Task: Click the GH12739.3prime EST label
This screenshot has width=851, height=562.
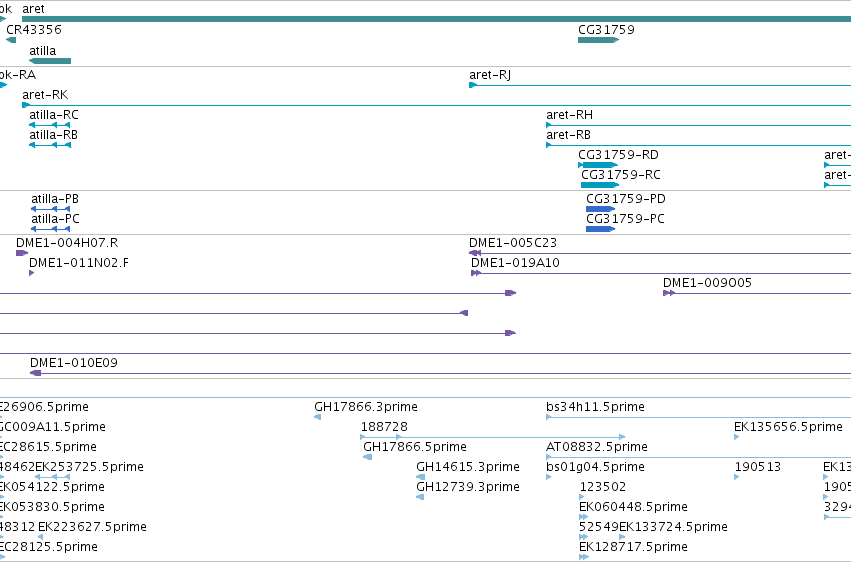Action: [x=468, y=487]
